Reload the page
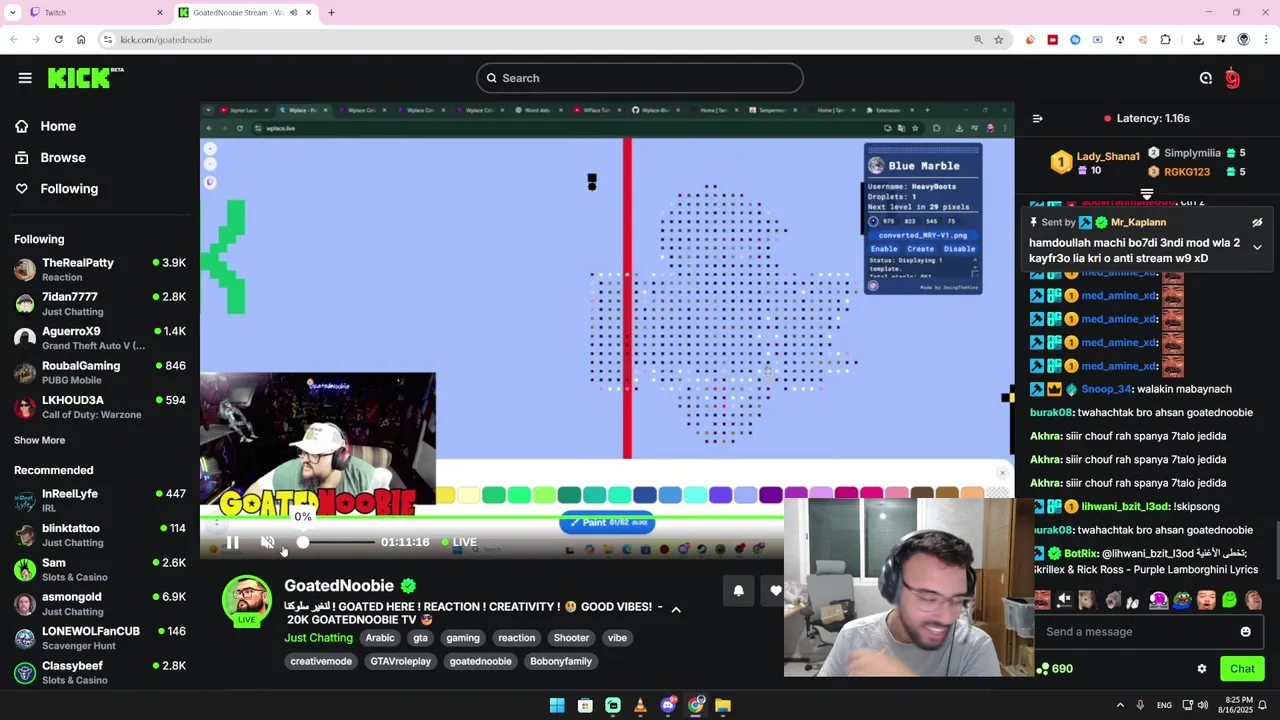1280x720 pixels. tap(58, 40)
